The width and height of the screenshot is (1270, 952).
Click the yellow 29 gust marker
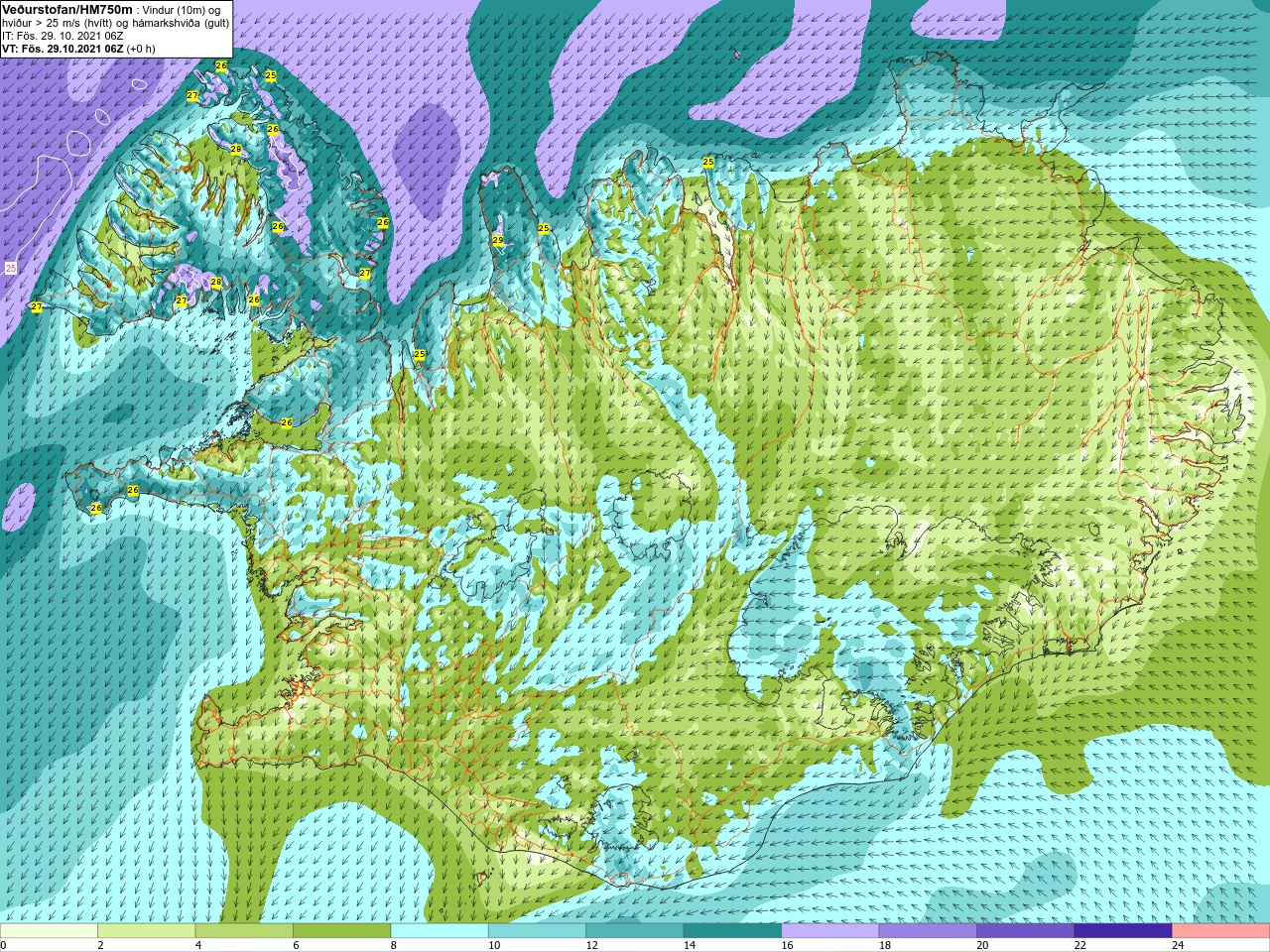[498, 241]
